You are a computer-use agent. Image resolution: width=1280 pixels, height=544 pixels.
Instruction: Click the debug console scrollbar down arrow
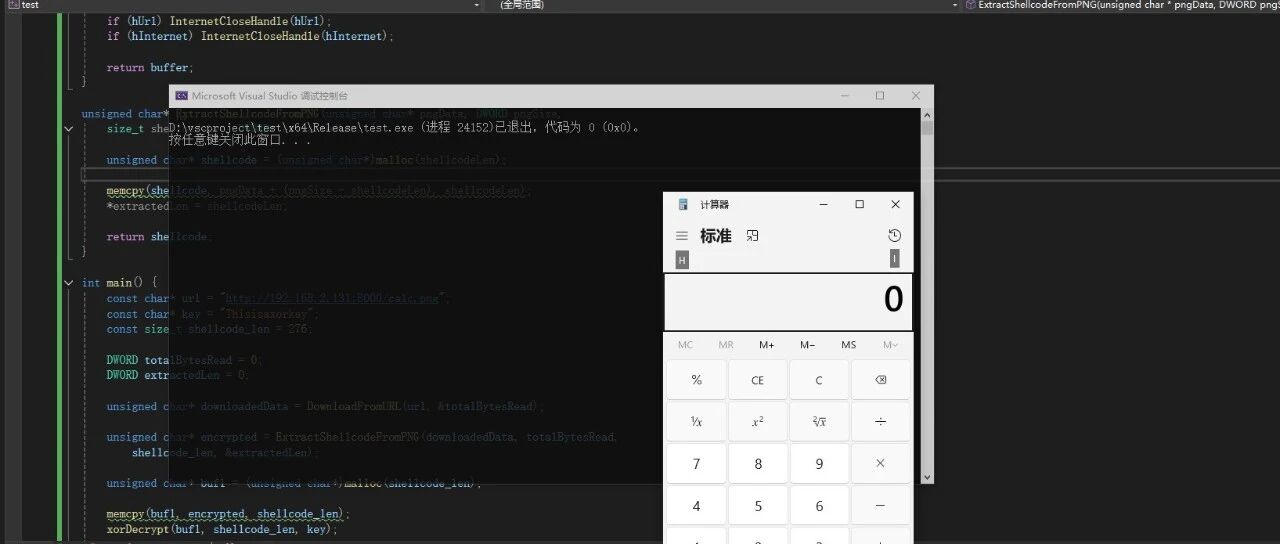tap(927, 478)
